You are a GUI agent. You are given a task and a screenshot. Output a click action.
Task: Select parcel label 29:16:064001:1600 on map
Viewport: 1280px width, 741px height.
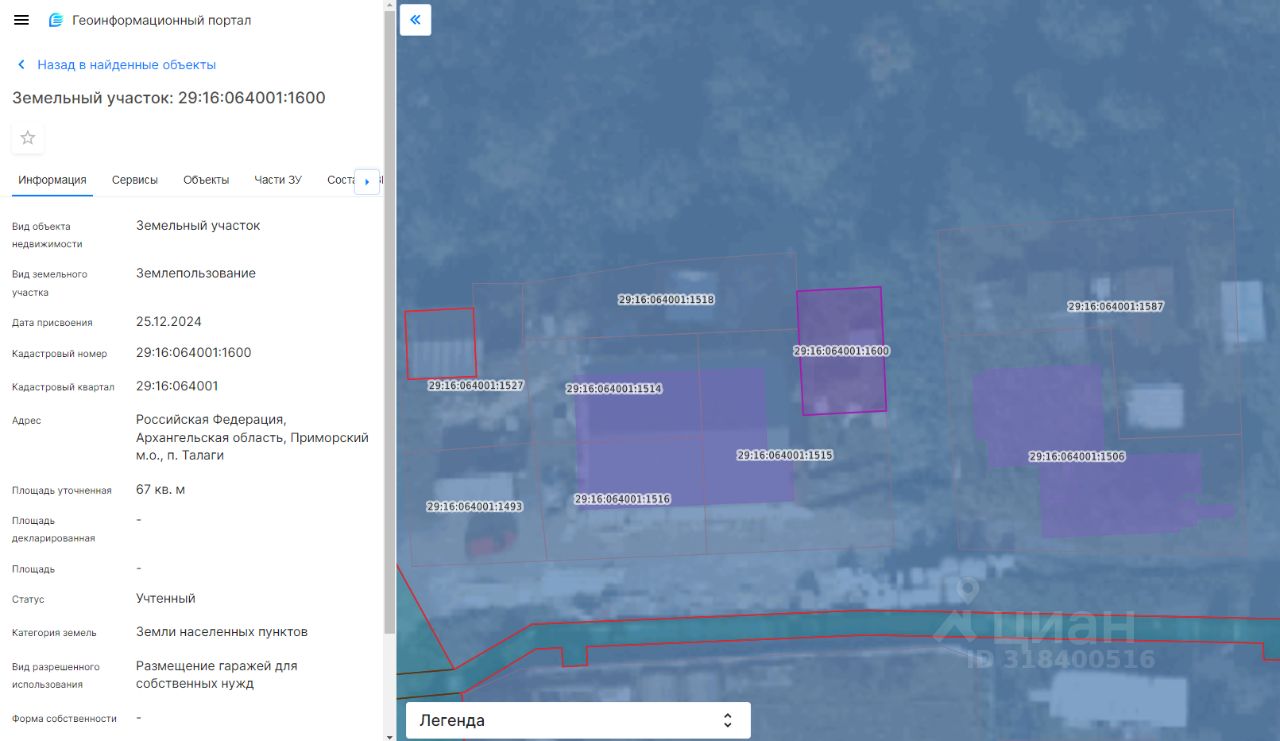click(841, 351)
